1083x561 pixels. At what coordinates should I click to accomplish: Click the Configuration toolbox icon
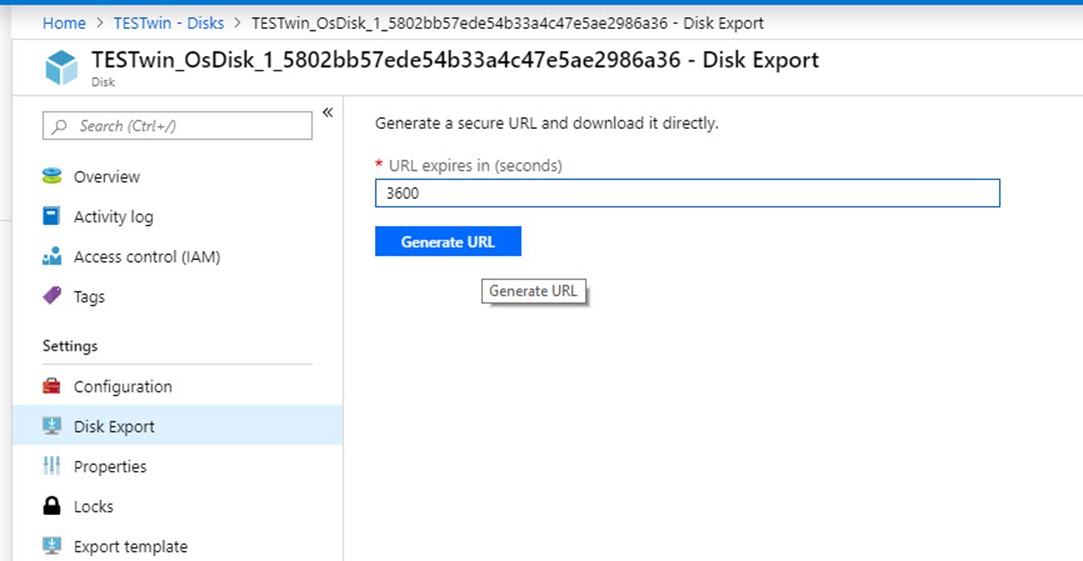point(52,386)
